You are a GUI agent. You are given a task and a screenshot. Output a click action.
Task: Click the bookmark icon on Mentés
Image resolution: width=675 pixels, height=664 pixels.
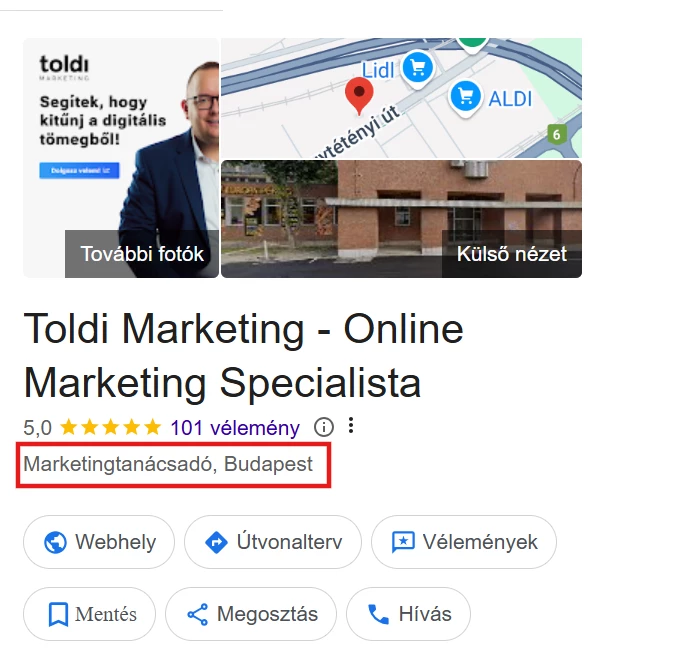tap(58, 614)
